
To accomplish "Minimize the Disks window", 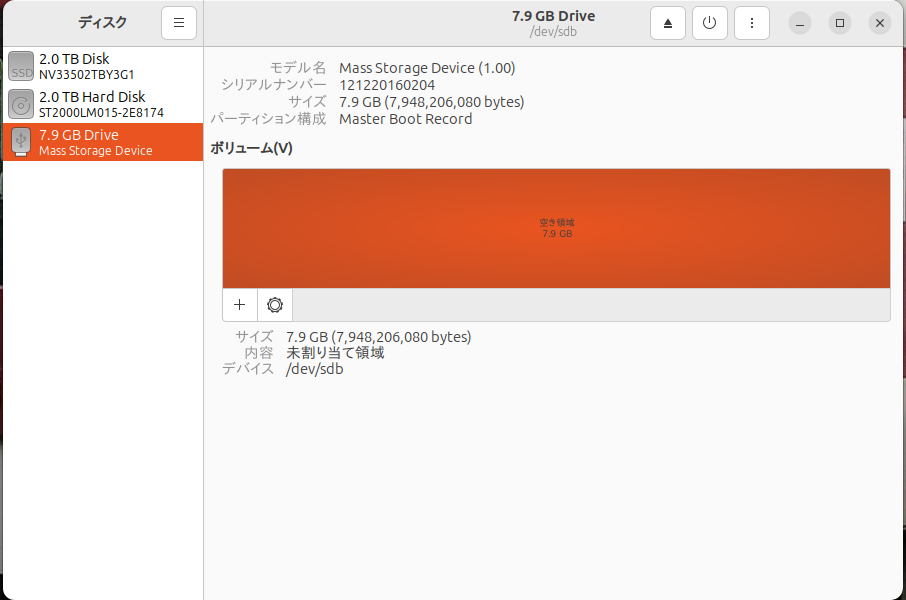I will coord(800,23).
